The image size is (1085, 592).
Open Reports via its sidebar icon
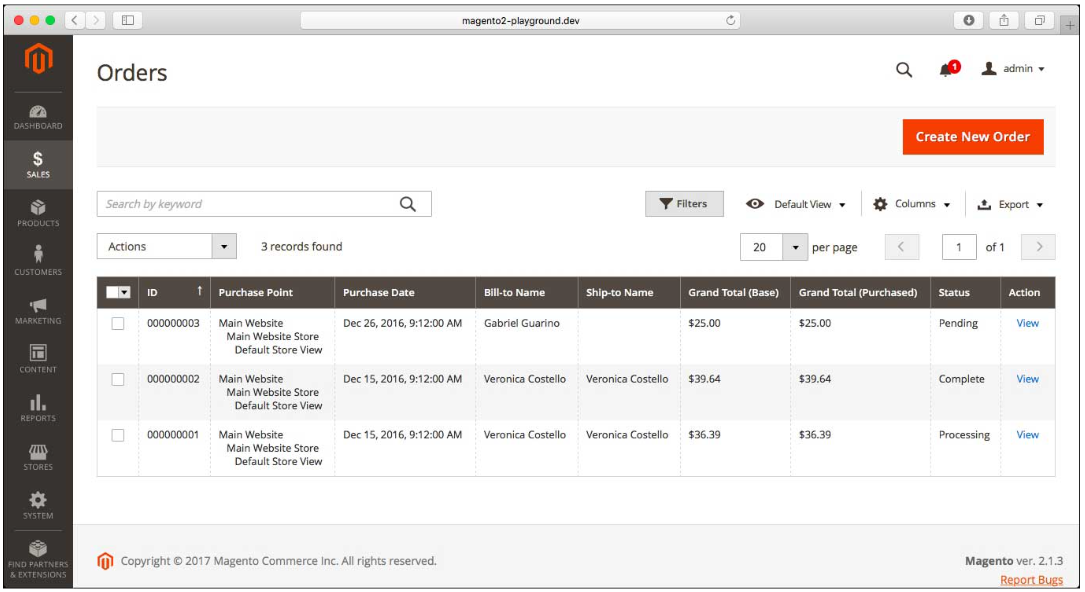(37, 405)
